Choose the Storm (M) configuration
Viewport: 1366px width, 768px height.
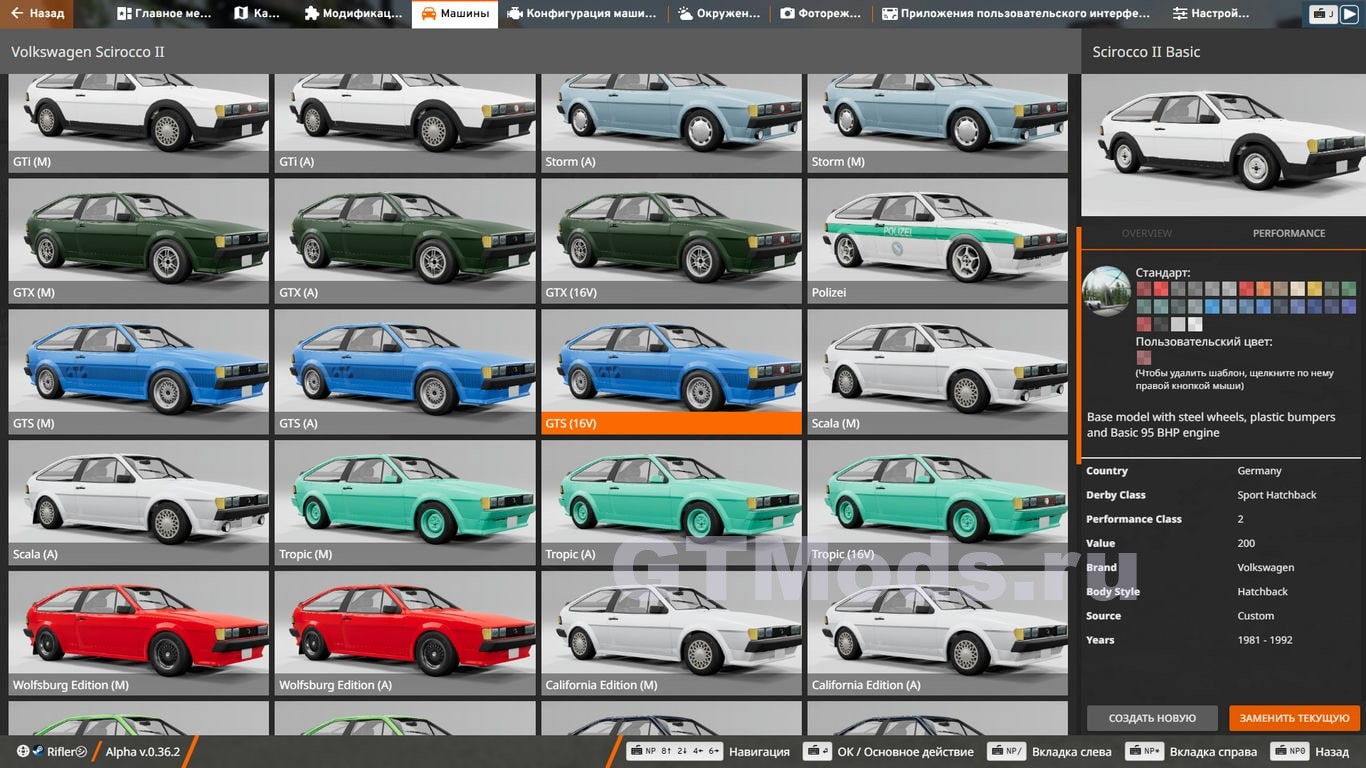point(937,123)
